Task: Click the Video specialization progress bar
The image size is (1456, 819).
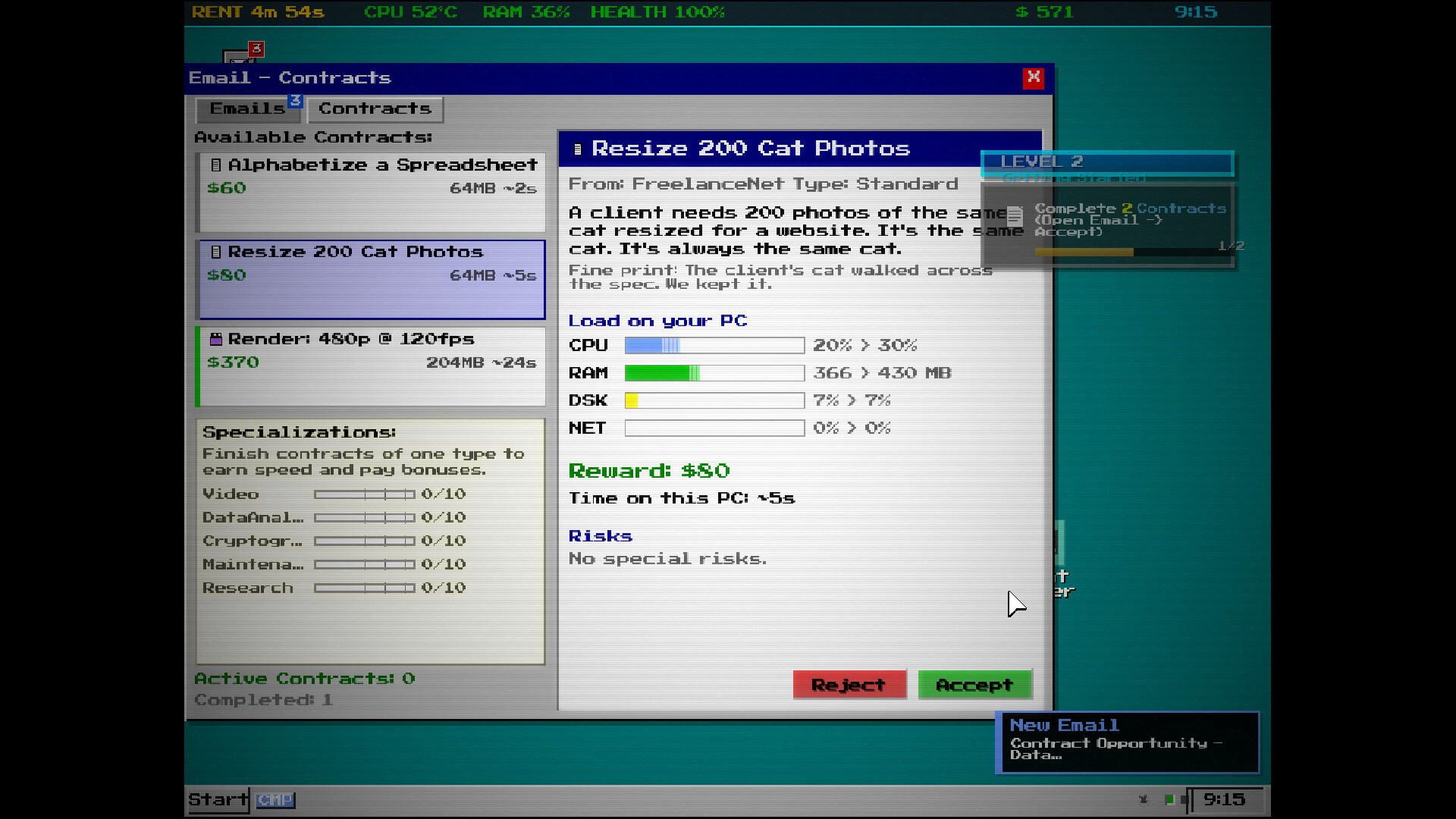Action: pos(365,494)
